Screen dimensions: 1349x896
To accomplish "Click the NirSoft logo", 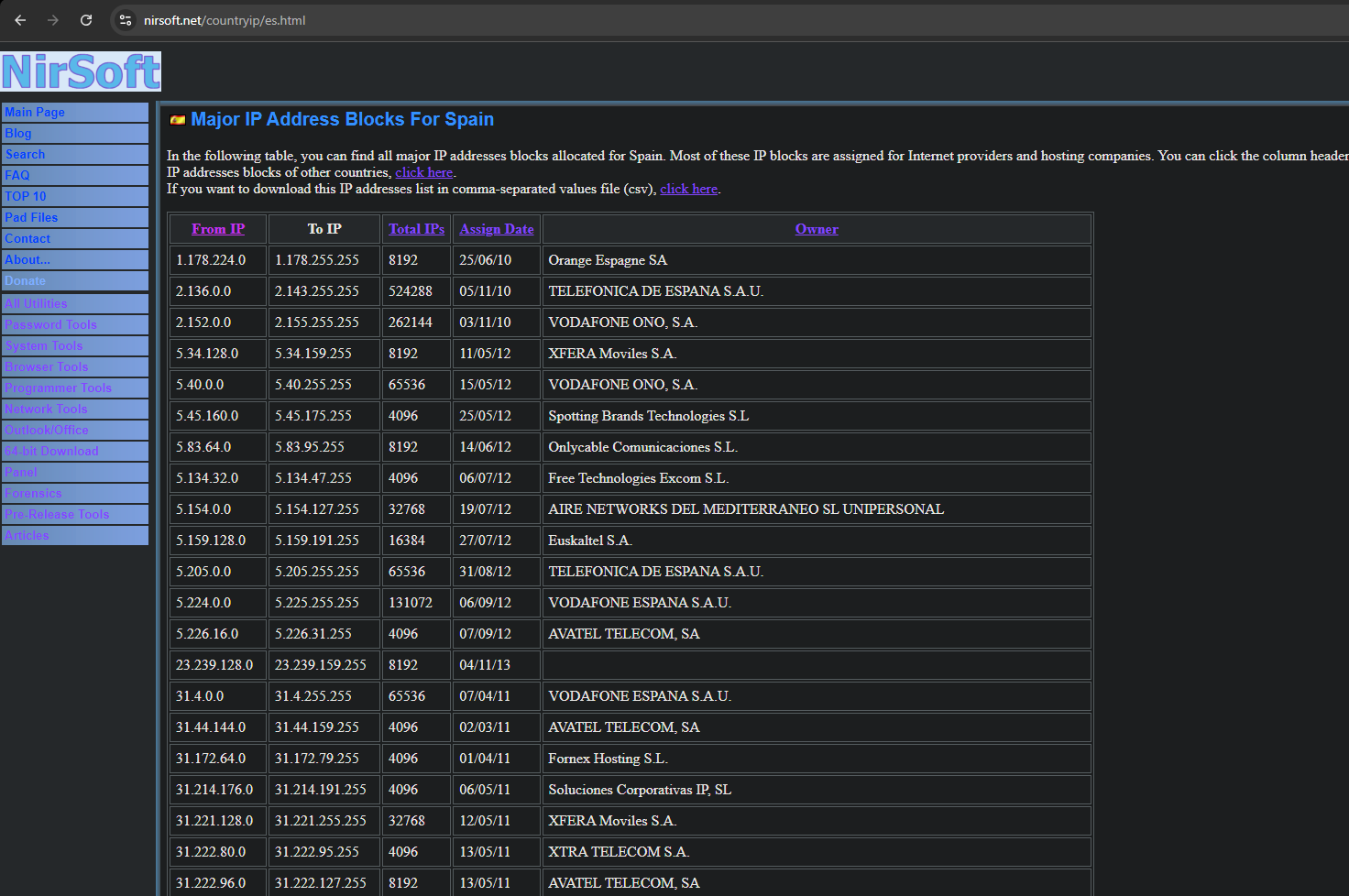I will (x=81, y=71).
